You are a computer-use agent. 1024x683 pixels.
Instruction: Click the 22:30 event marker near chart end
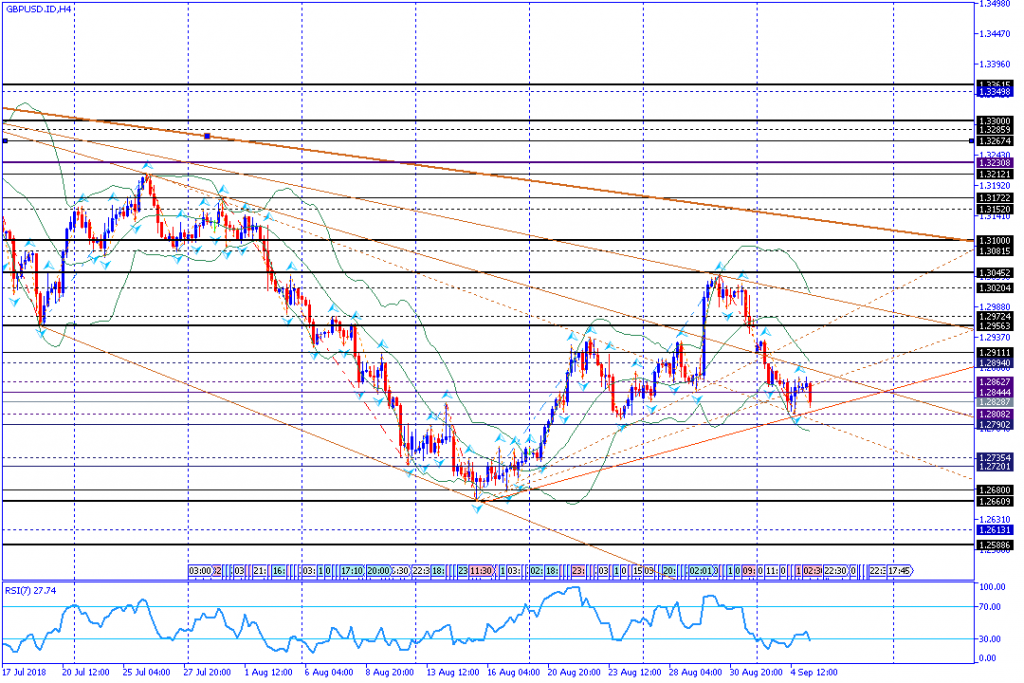click(x=835, y=570)
